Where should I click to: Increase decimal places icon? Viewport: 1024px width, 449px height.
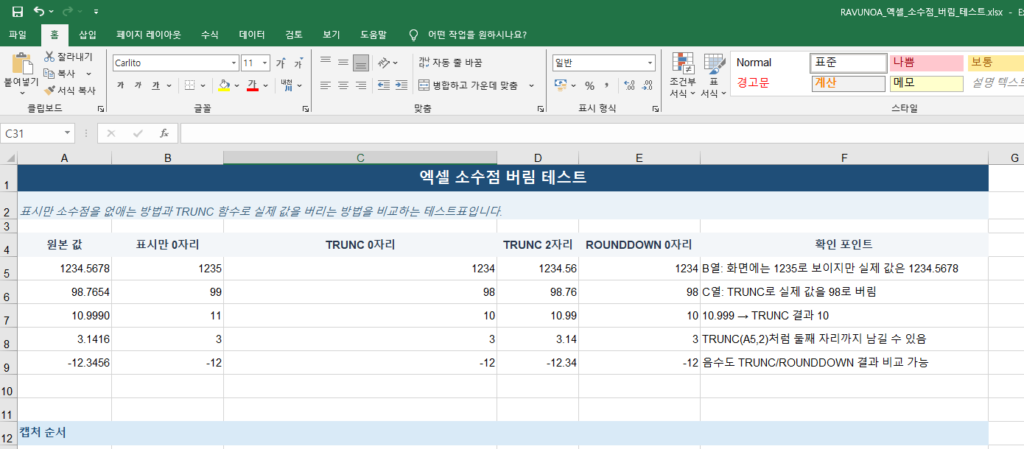click(630, 85)
